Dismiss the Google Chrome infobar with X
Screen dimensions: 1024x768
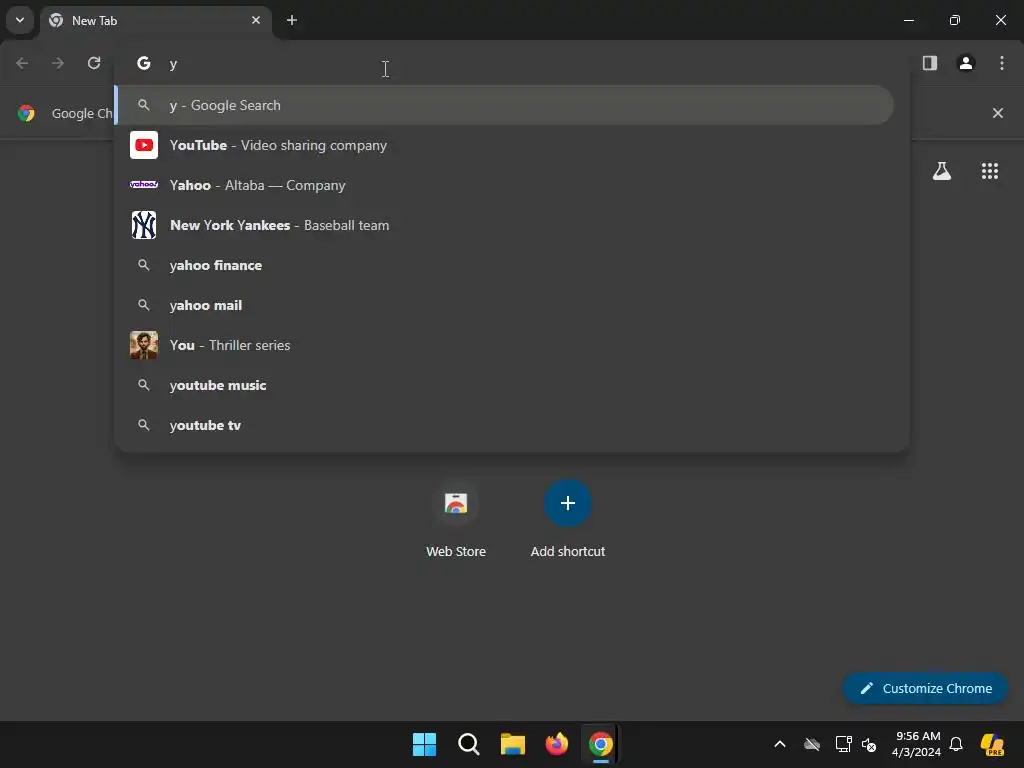(998, 113)
